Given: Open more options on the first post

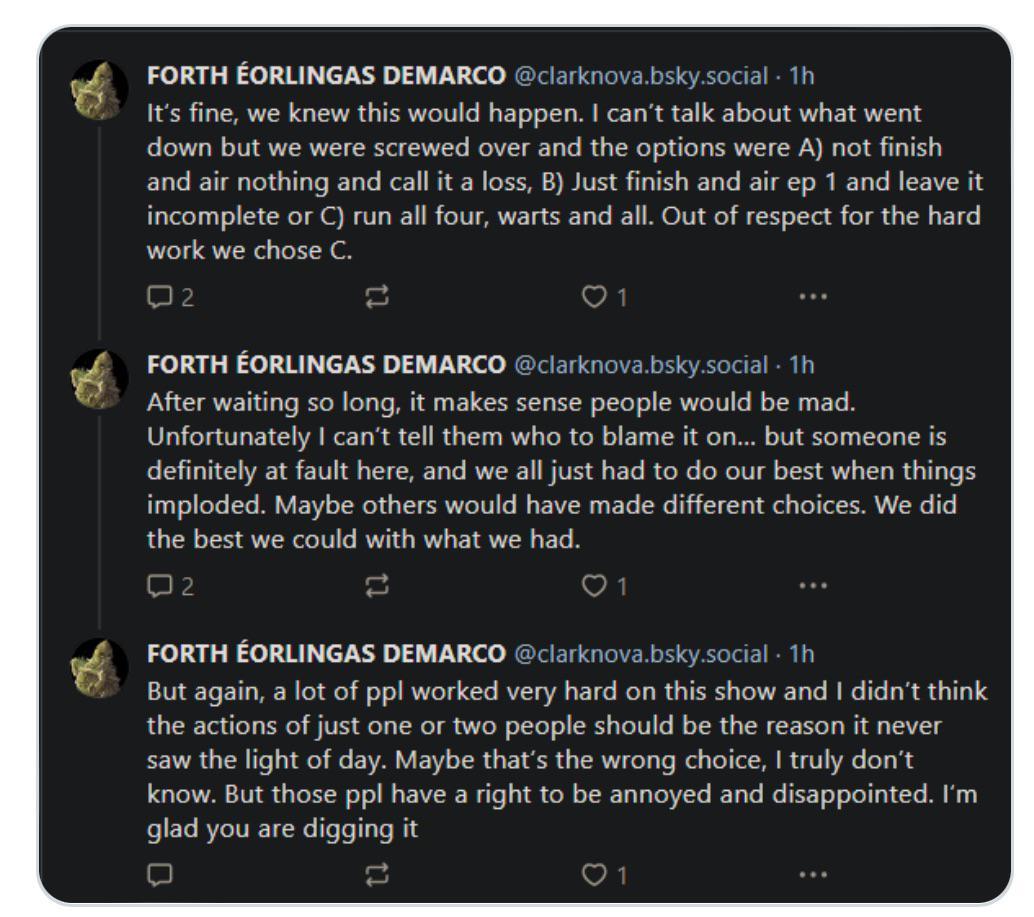Looking at the screenshot, I should tap(813, 297).
